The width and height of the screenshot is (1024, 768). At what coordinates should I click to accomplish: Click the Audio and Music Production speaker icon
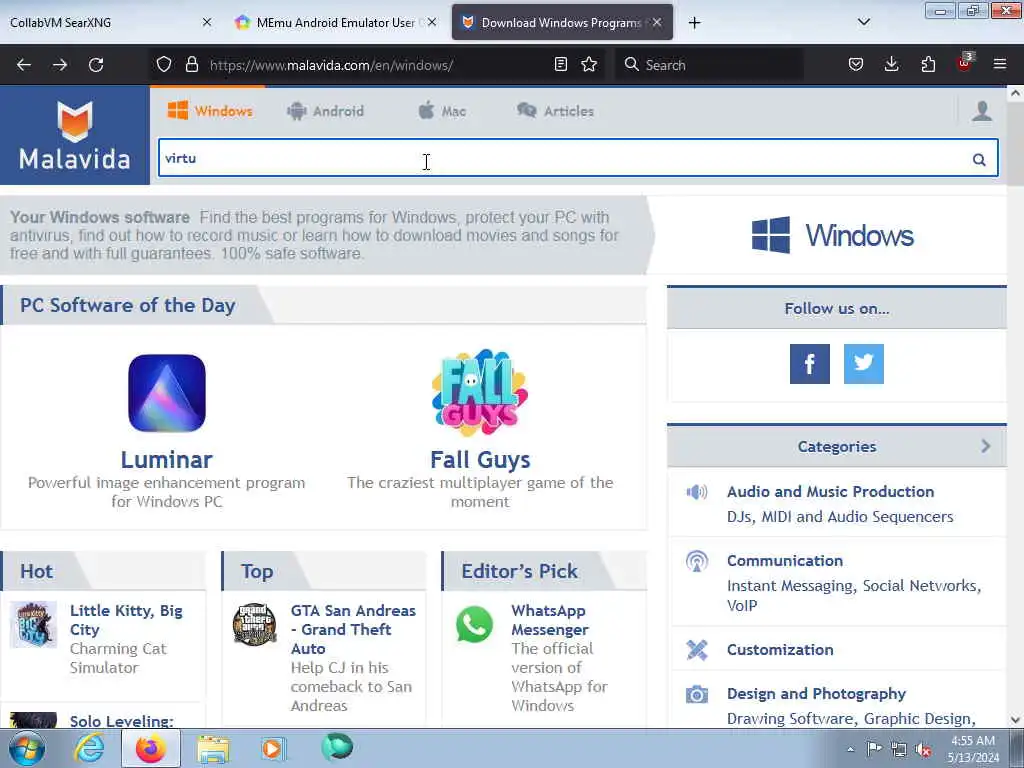coord(696,492)
